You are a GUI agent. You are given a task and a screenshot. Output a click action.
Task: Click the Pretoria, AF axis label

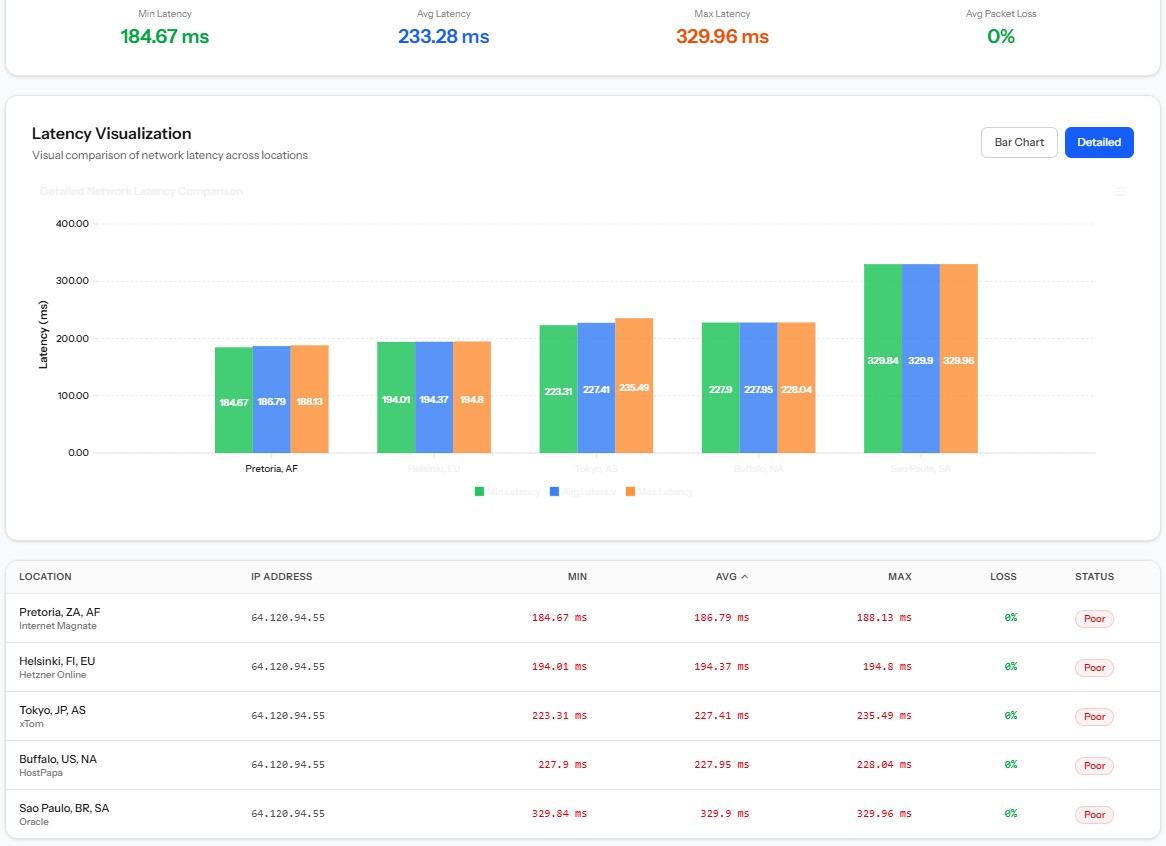pyautogui.click(x=271, y=469)
